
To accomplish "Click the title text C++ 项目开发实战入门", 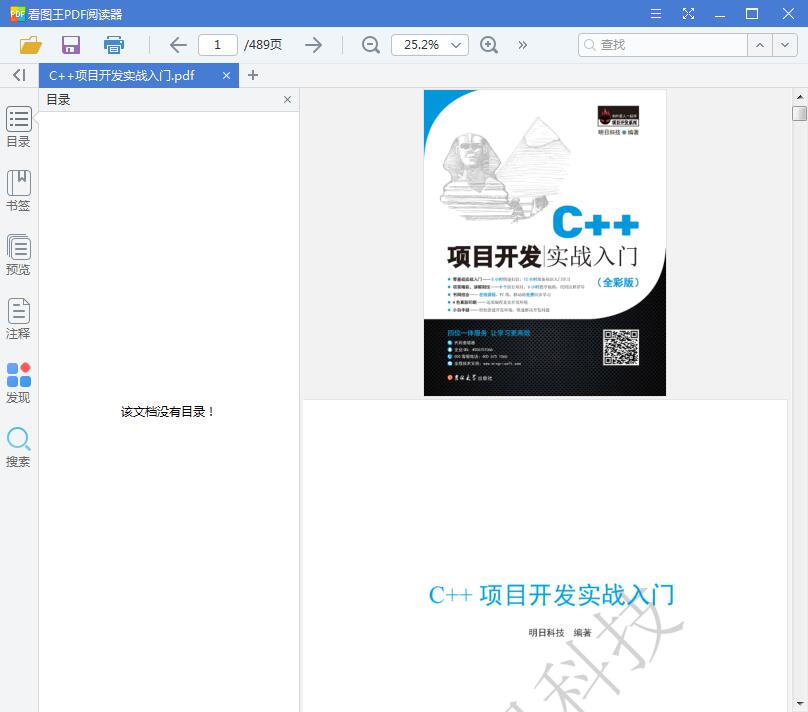I will [551, 595].
